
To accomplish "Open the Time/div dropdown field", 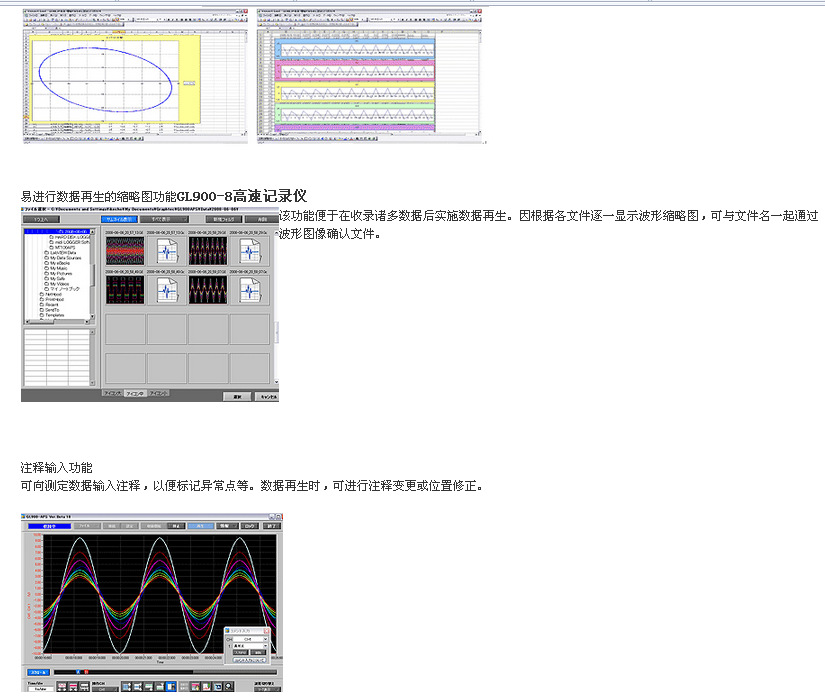I will click(41, 689).
